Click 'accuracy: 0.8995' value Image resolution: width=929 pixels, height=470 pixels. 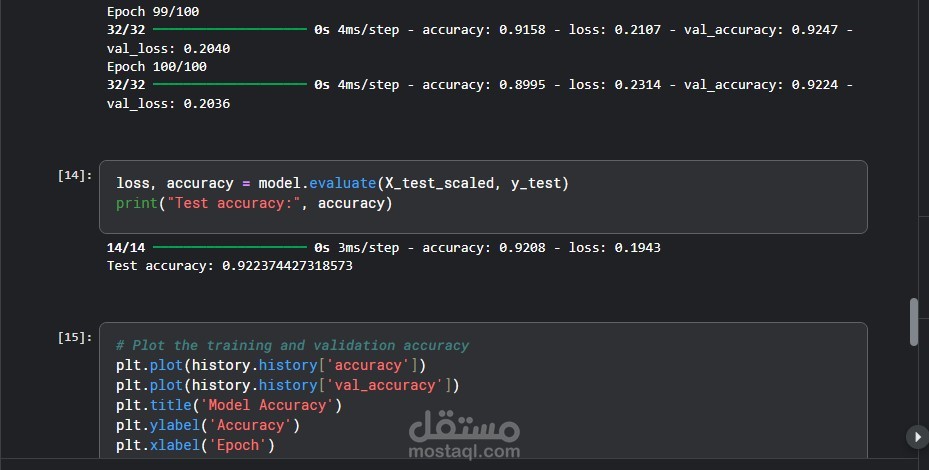[x=483, y=85]
